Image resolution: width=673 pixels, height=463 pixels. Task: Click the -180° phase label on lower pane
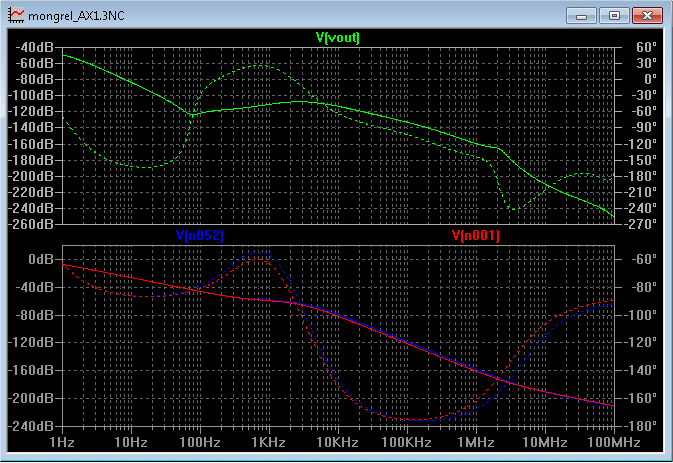tap(643, 426)
